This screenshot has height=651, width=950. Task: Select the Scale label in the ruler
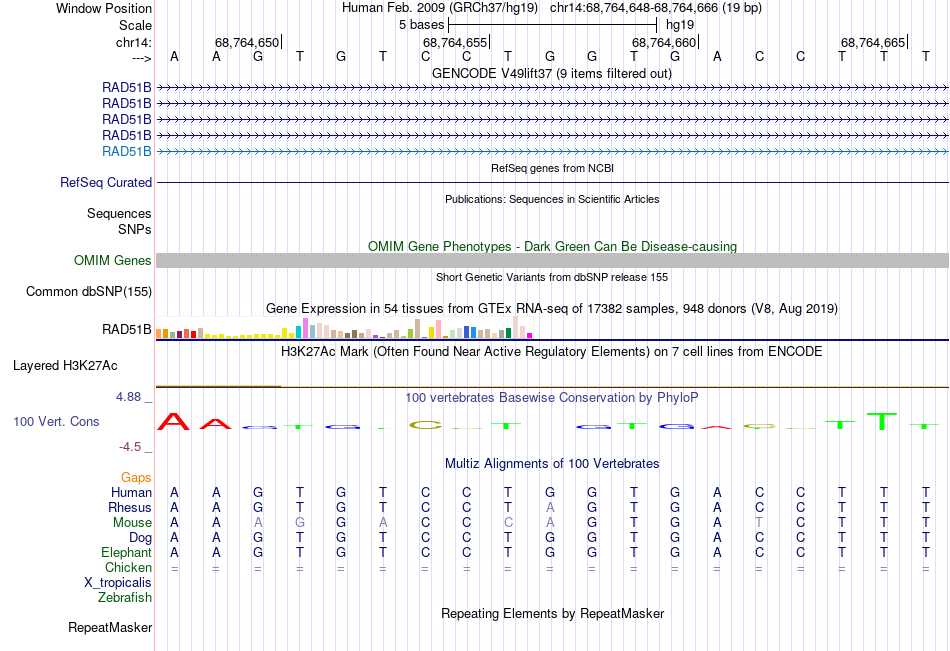click(x=135, y=25)
